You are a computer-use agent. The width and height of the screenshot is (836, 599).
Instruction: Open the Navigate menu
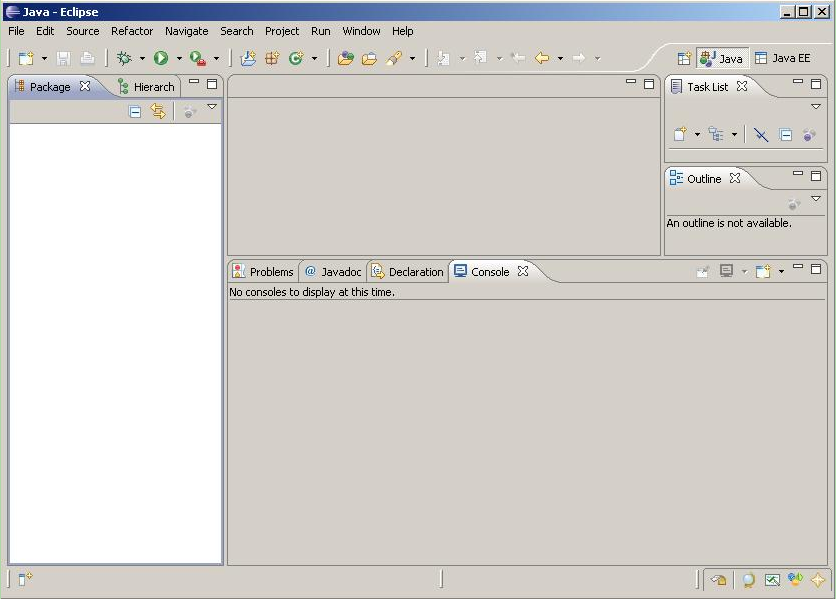tap(187, 31)
